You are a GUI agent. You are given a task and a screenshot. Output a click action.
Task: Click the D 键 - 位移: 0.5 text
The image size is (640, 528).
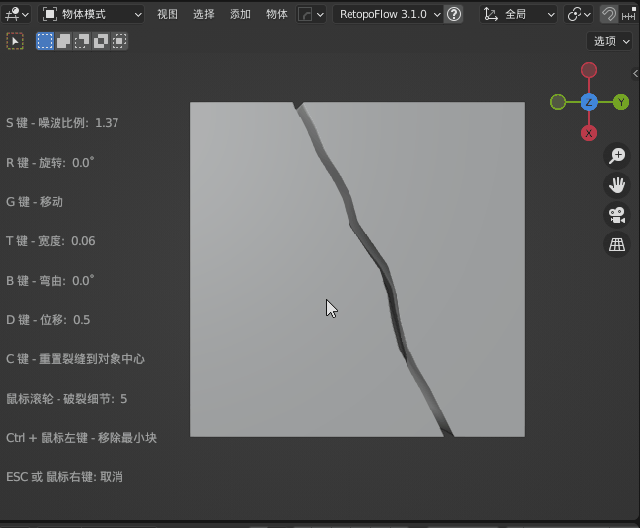[48, 319]
